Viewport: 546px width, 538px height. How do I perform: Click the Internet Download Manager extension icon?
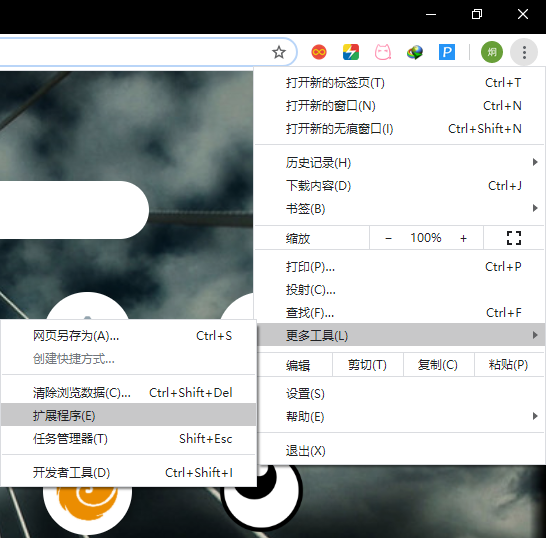tap(415, 52)
